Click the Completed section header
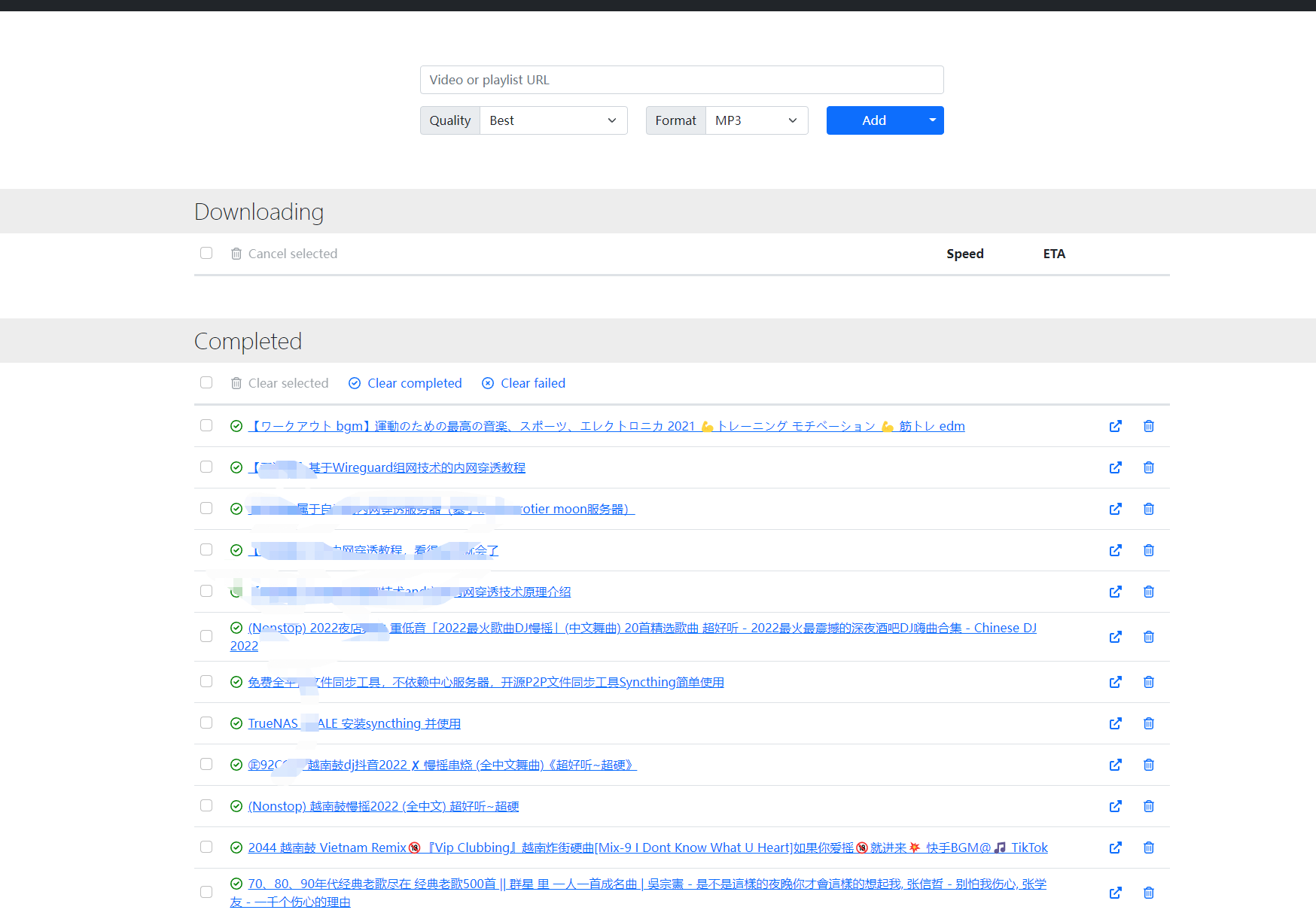Screen dimensions: 1316x913 [x=248, y=341]
